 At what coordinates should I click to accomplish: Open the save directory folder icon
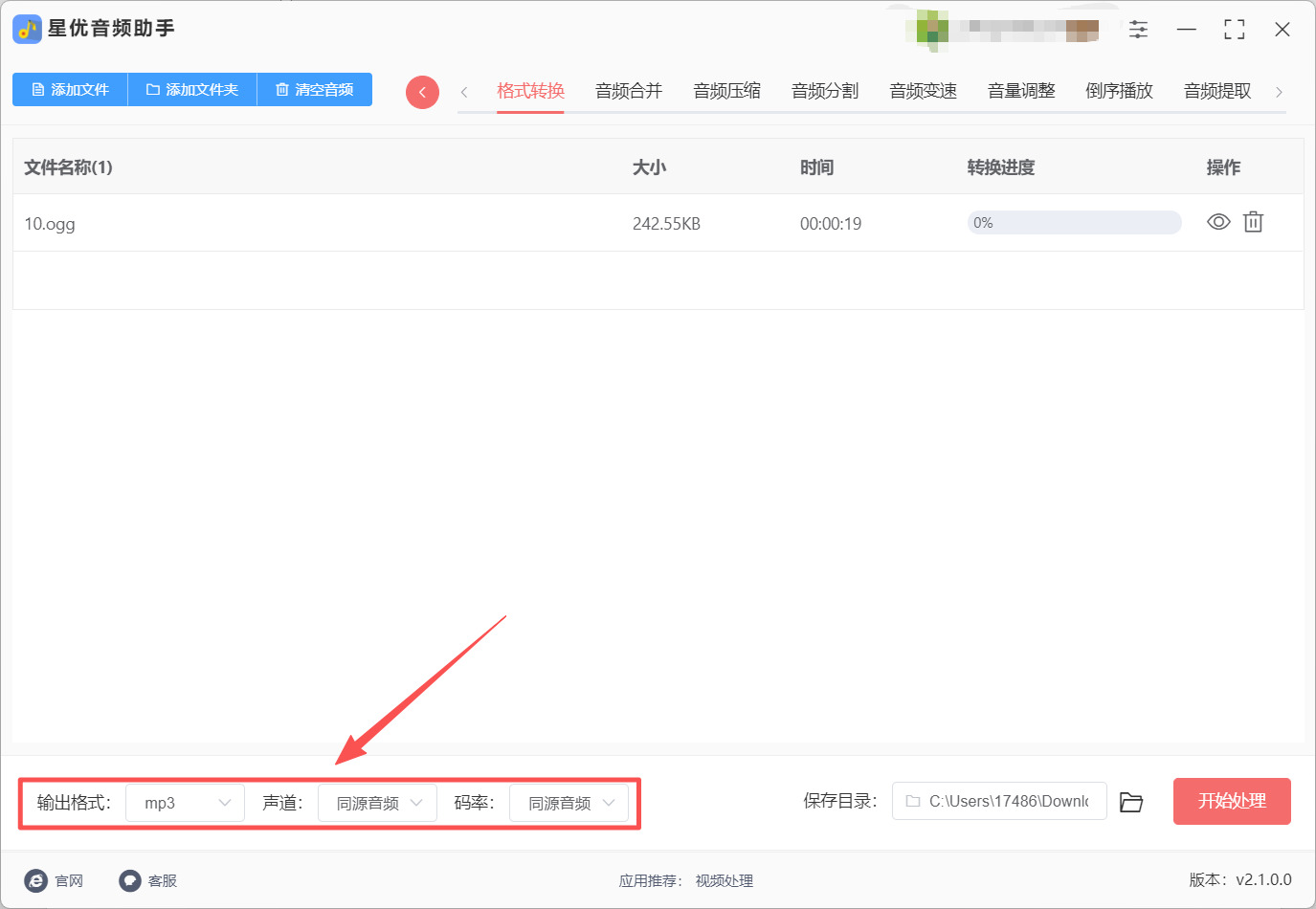click(1131, 802)
